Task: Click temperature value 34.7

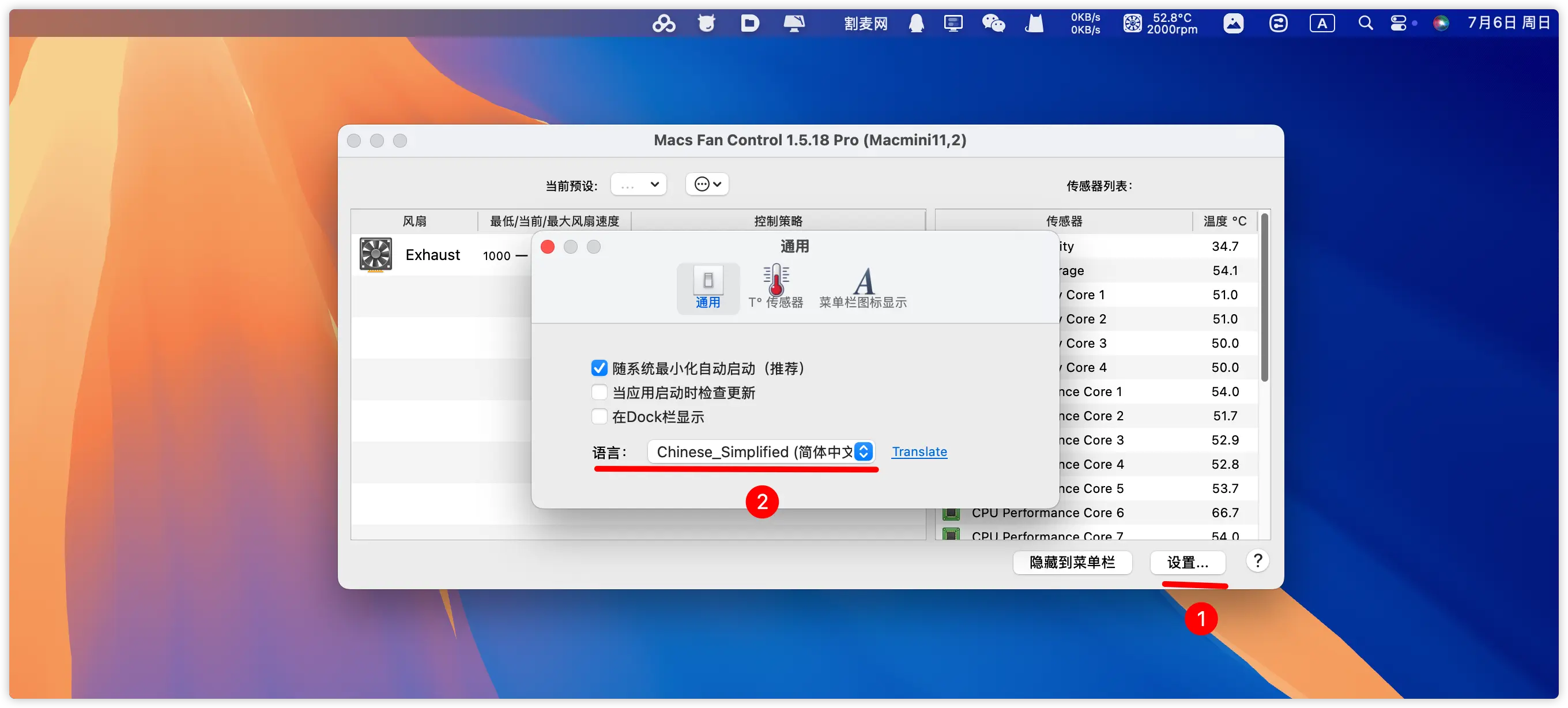Action: pyautogui.click(x=1224, y=247)
